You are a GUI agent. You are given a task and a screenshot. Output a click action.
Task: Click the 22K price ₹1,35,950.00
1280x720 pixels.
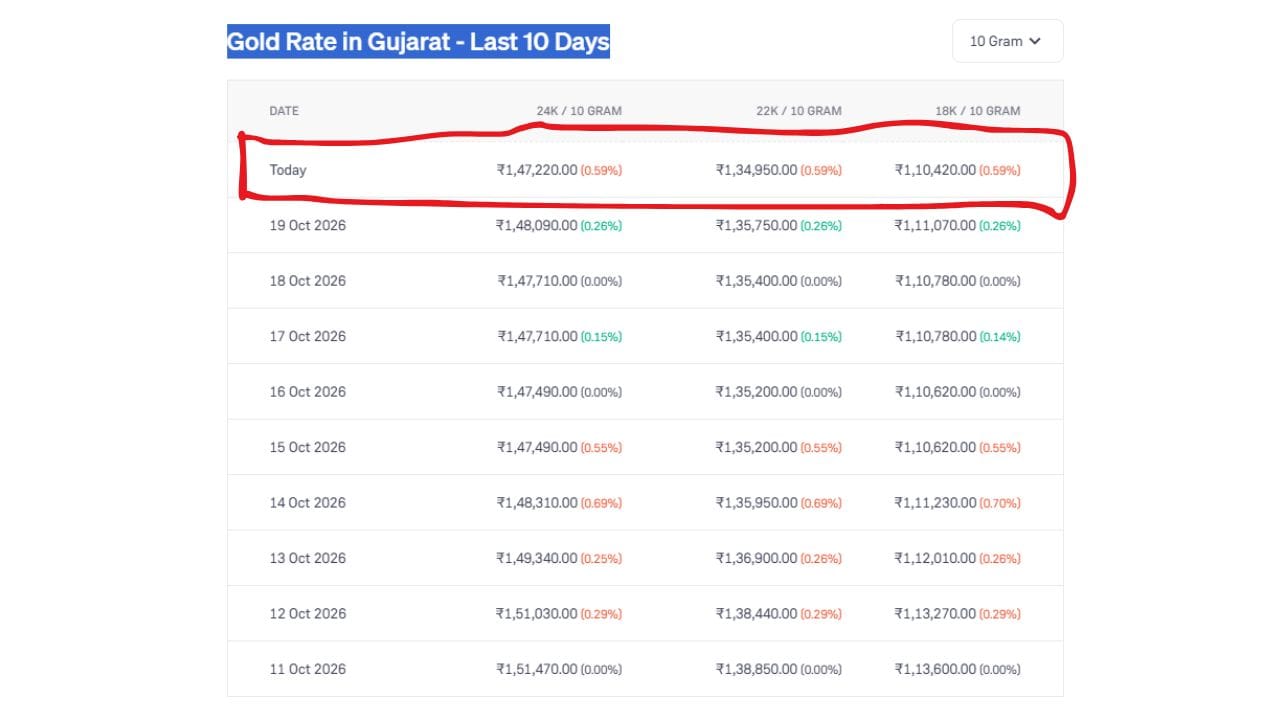(757, 503)
